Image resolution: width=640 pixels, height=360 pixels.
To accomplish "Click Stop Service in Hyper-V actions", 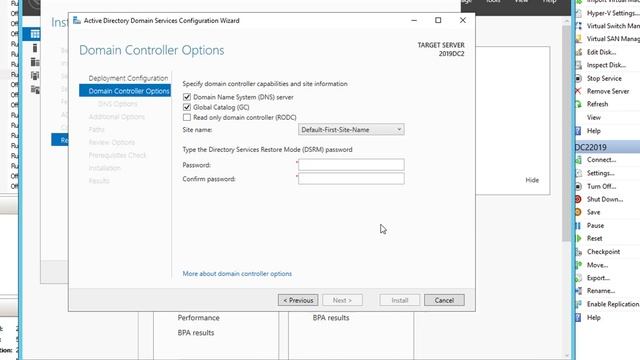I will 604,78.
